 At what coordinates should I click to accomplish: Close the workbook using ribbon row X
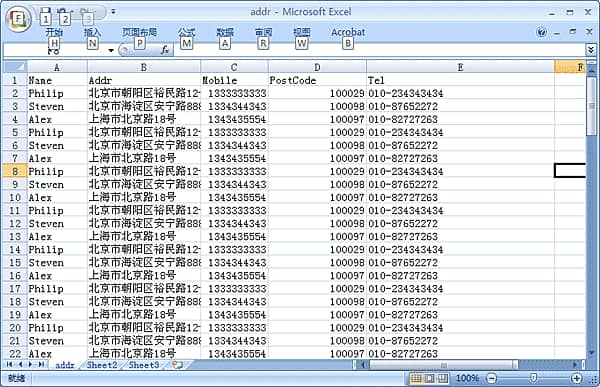click(589, 32)
